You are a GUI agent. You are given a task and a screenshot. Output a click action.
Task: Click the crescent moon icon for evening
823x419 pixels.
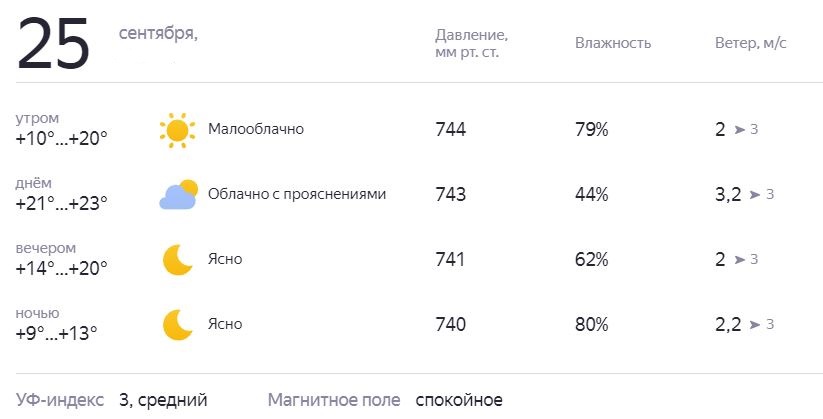pos(177,260)
